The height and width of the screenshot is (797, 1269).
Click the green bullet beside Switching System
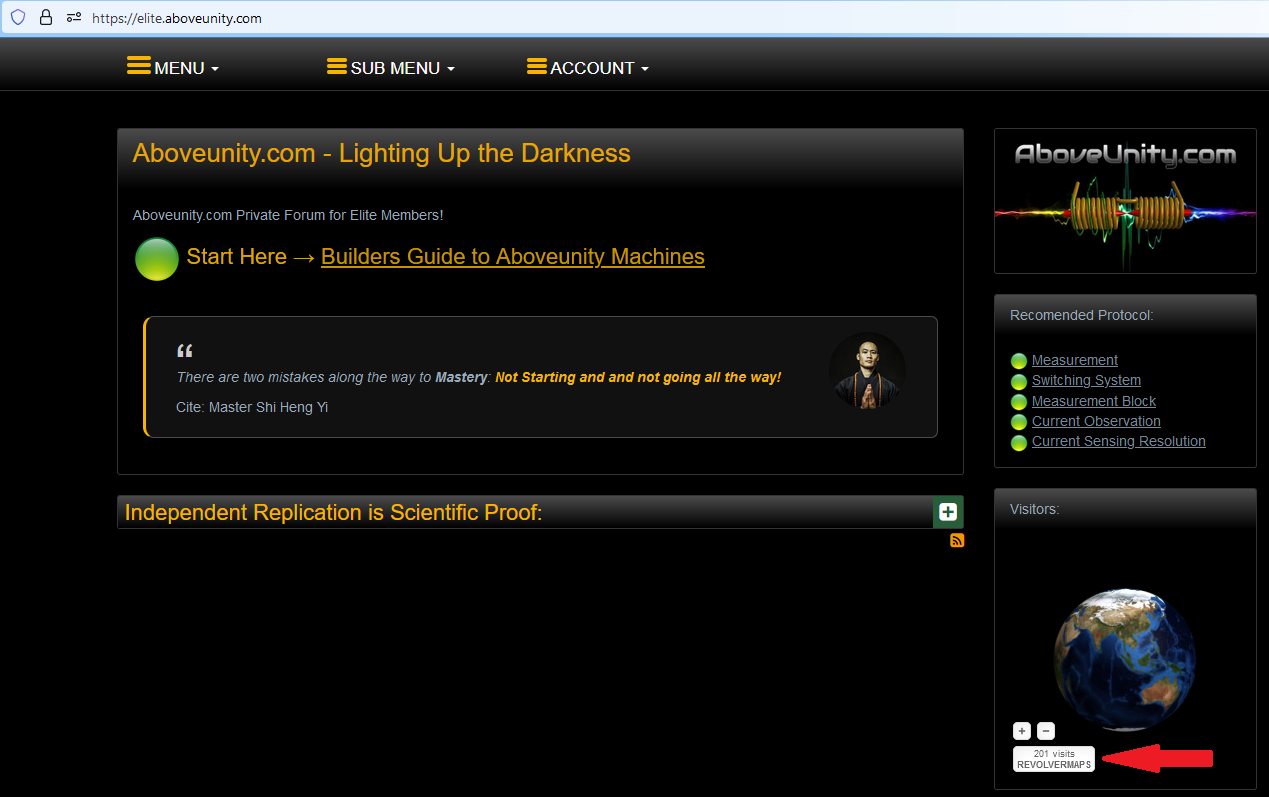click(x=1019, y=381)
